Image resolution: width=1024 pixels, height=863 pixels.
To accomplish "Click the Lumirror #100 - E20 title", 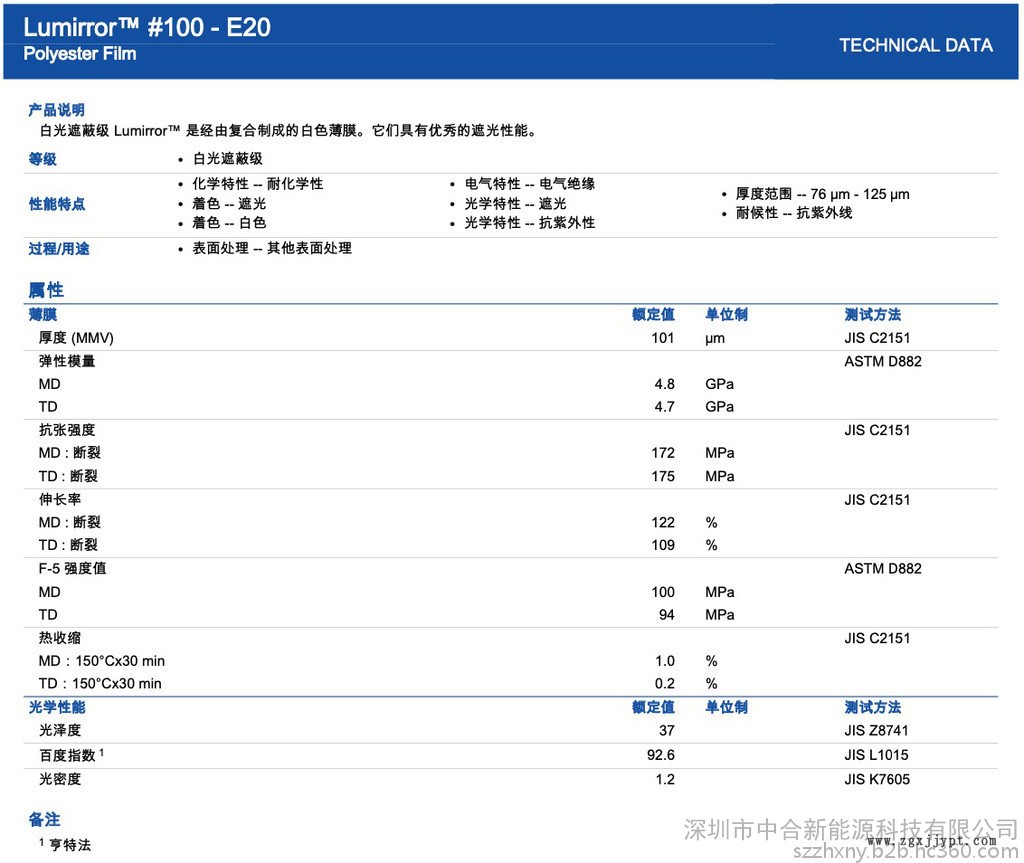I will [x=147, y=27].
